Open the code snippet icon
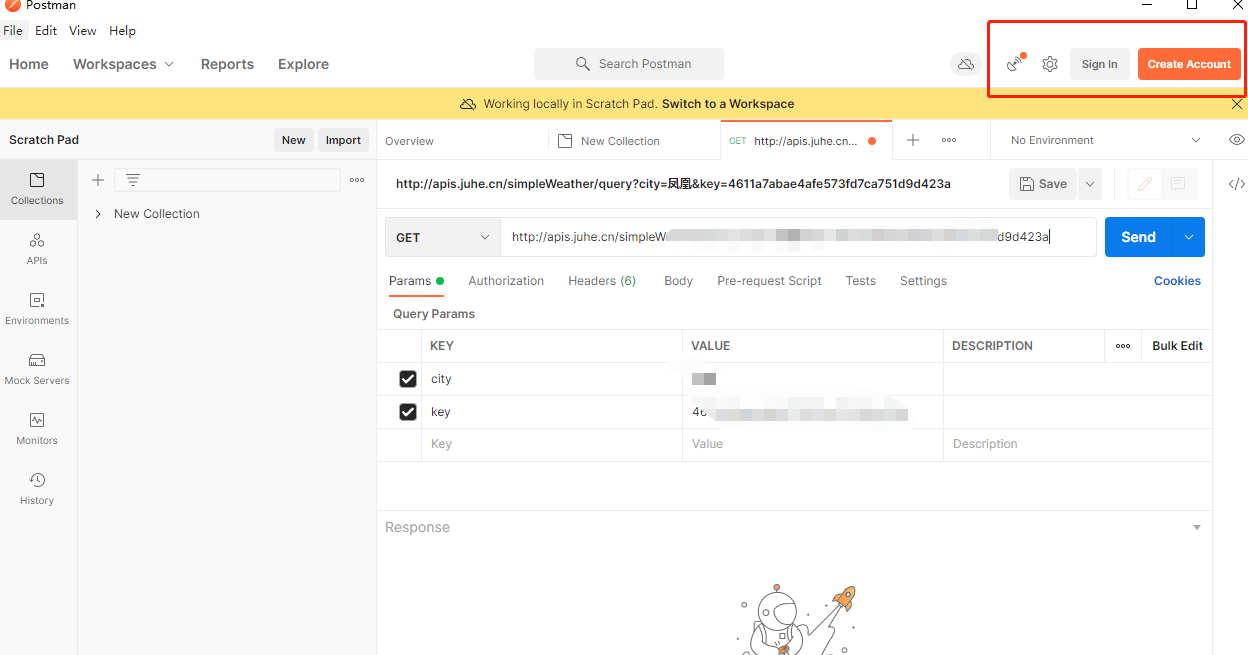Screen dimensions: 1248x655 tap(1237, 184)
